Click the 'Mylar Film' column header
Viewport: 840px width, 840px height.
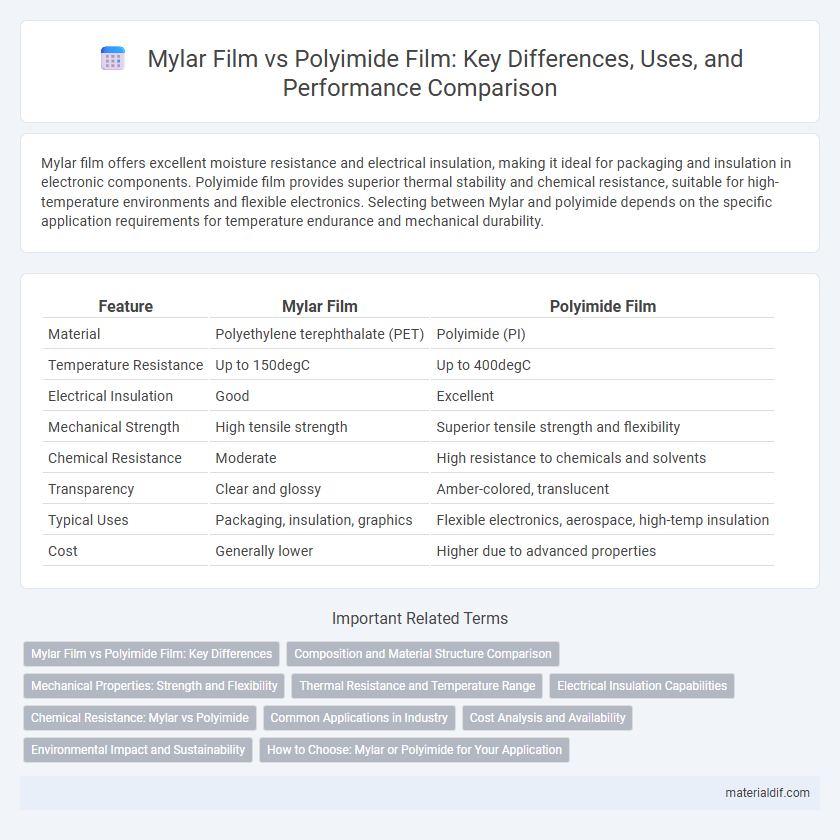click(x=320, y=306)
